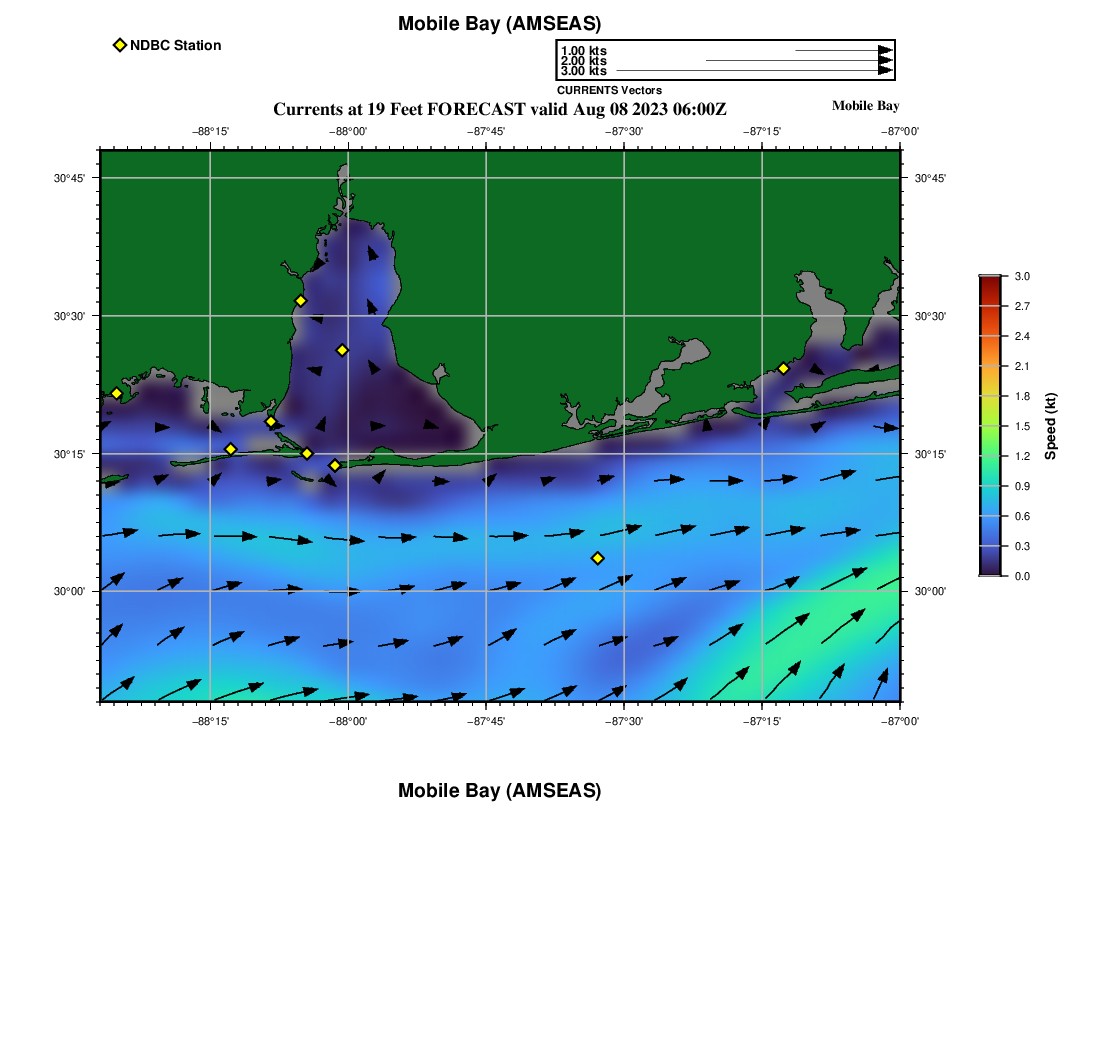The image size is (1100, 1050).
Task: Click the -87°45' longitude label on top axis
Action: point(486,131)
